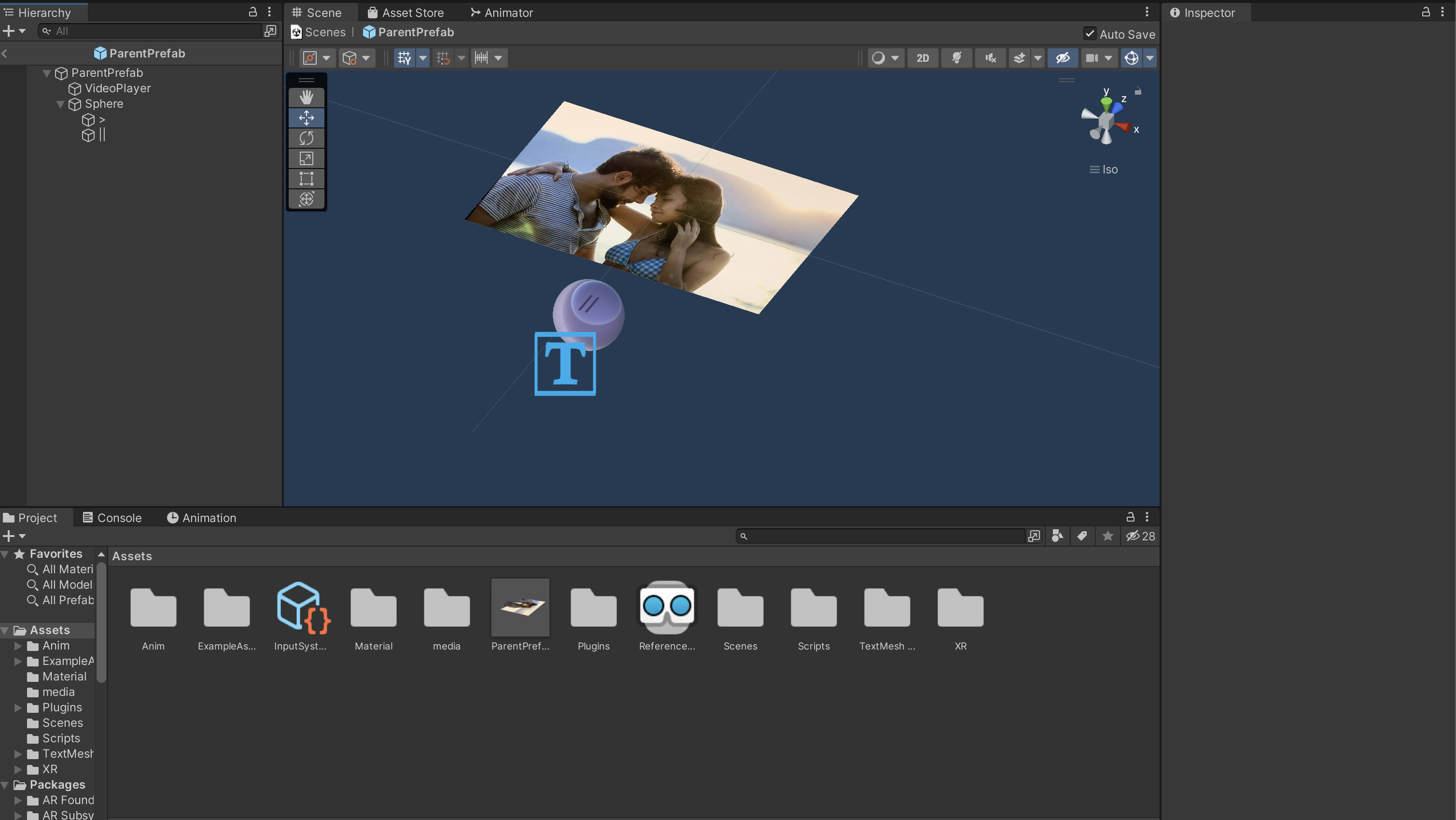Collapse the Sphere object in hierarchy
This screenshot has height=820, width=1456.
[60, 104]
